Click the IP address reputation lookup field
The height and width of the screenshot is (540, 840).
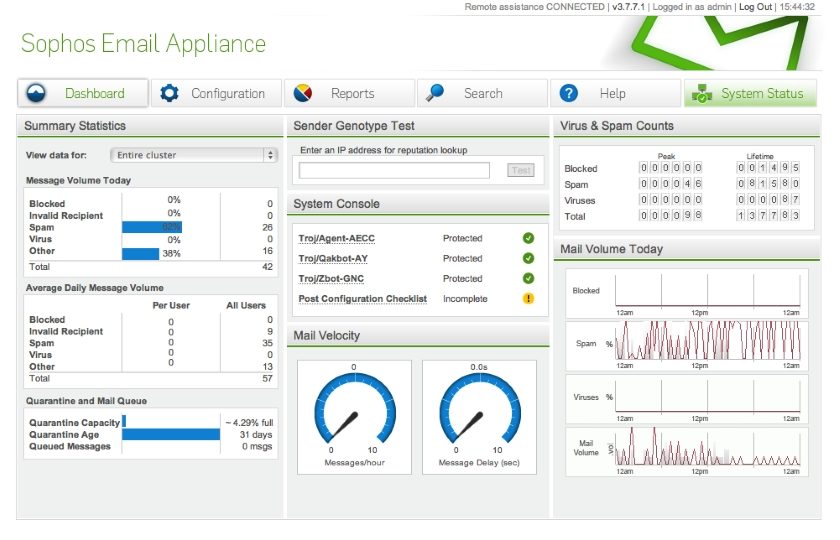[394, 170]
